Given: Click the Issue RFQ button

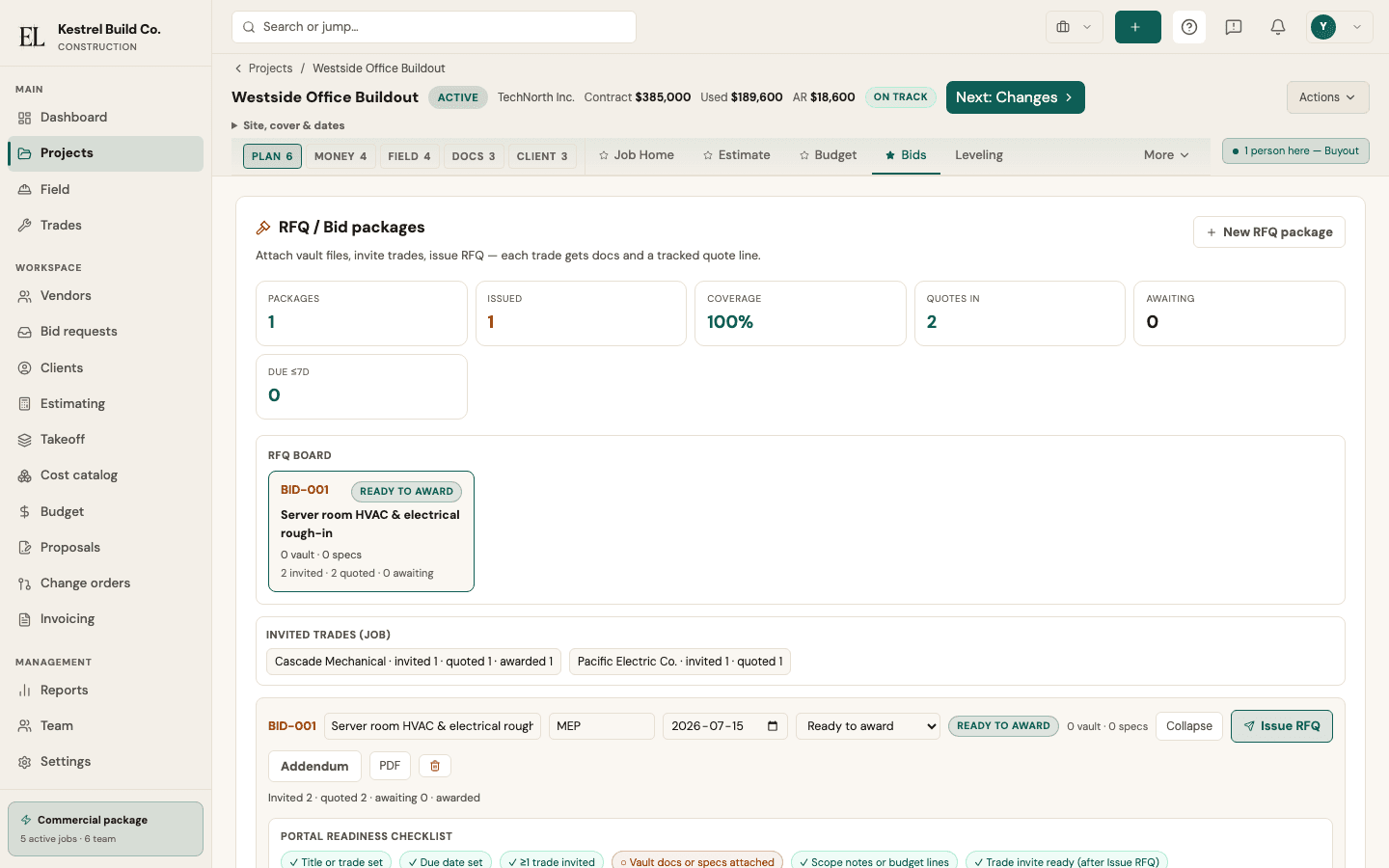Looking at the screenshot, I should click(x=1282, y=726).
